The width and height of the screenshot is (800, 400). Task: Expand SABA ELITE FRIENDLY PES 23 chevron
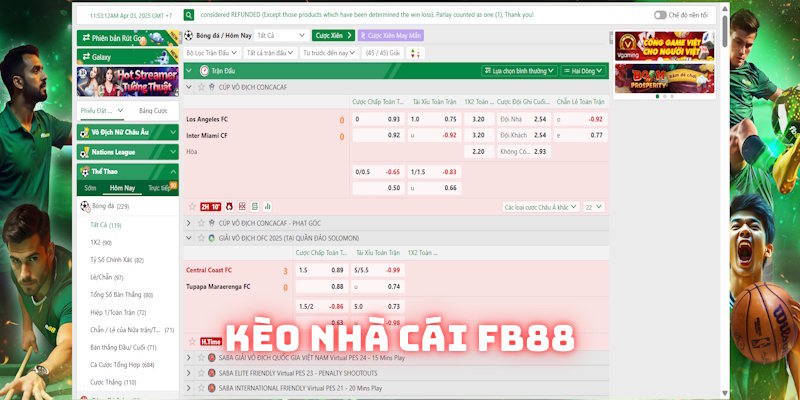coord(189,373)
